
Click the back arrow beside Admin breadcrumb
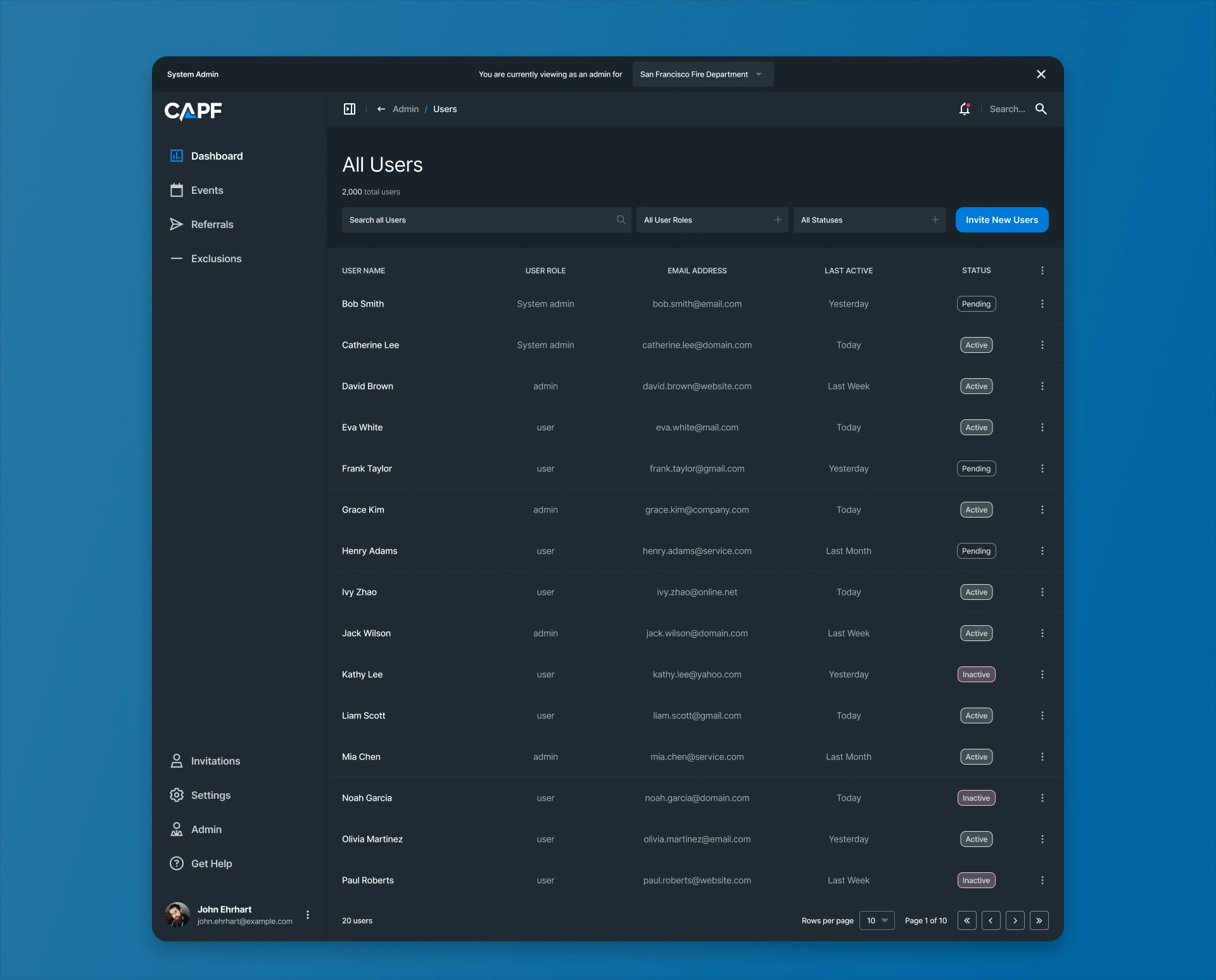[x=381, y=109]
